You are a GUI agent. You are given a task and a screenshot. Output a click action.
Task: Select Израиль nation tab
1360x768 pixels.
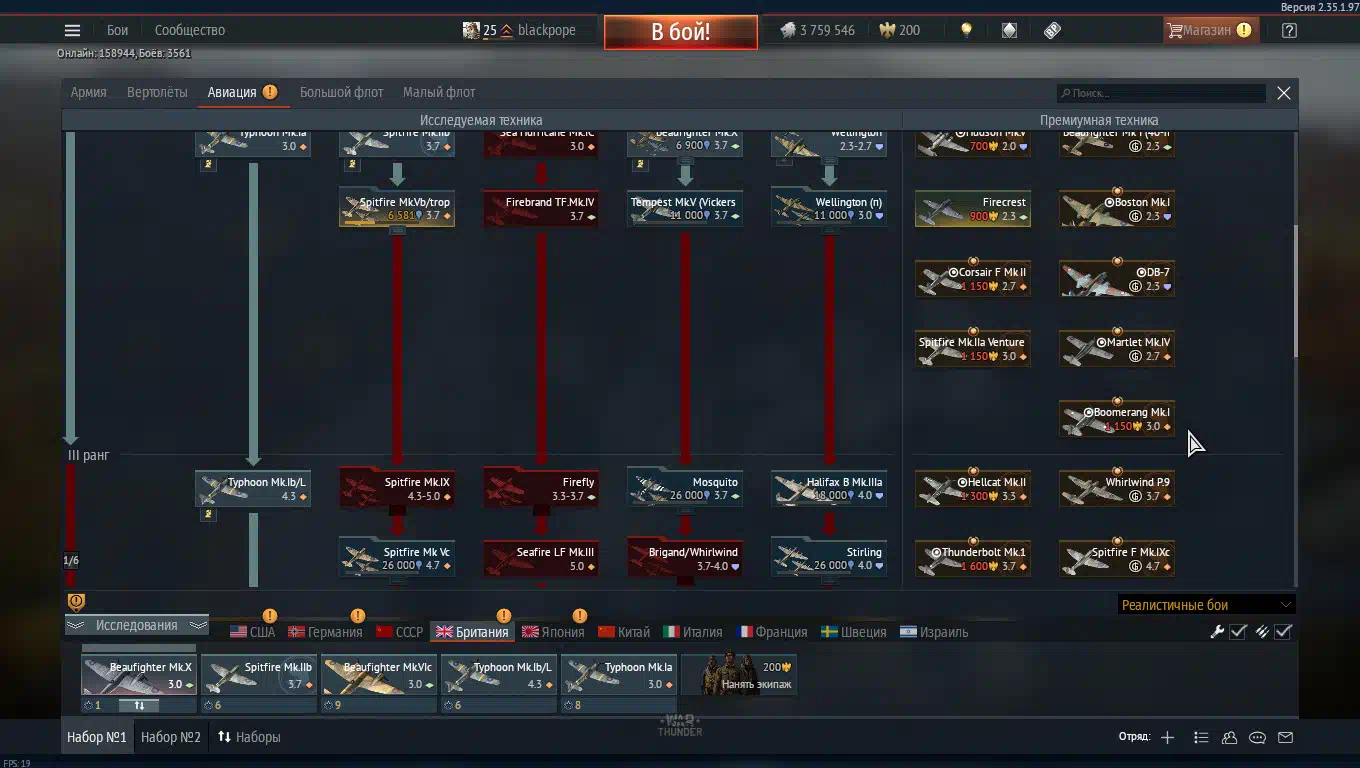click(x=934, y=632)
